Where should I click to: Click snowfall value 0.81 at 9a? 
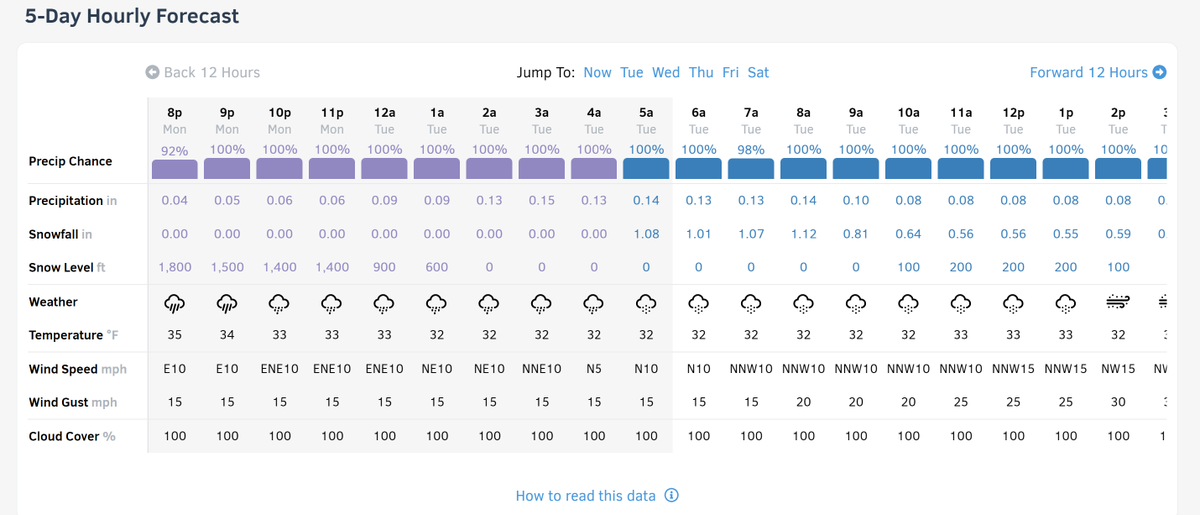click(856, 234)
